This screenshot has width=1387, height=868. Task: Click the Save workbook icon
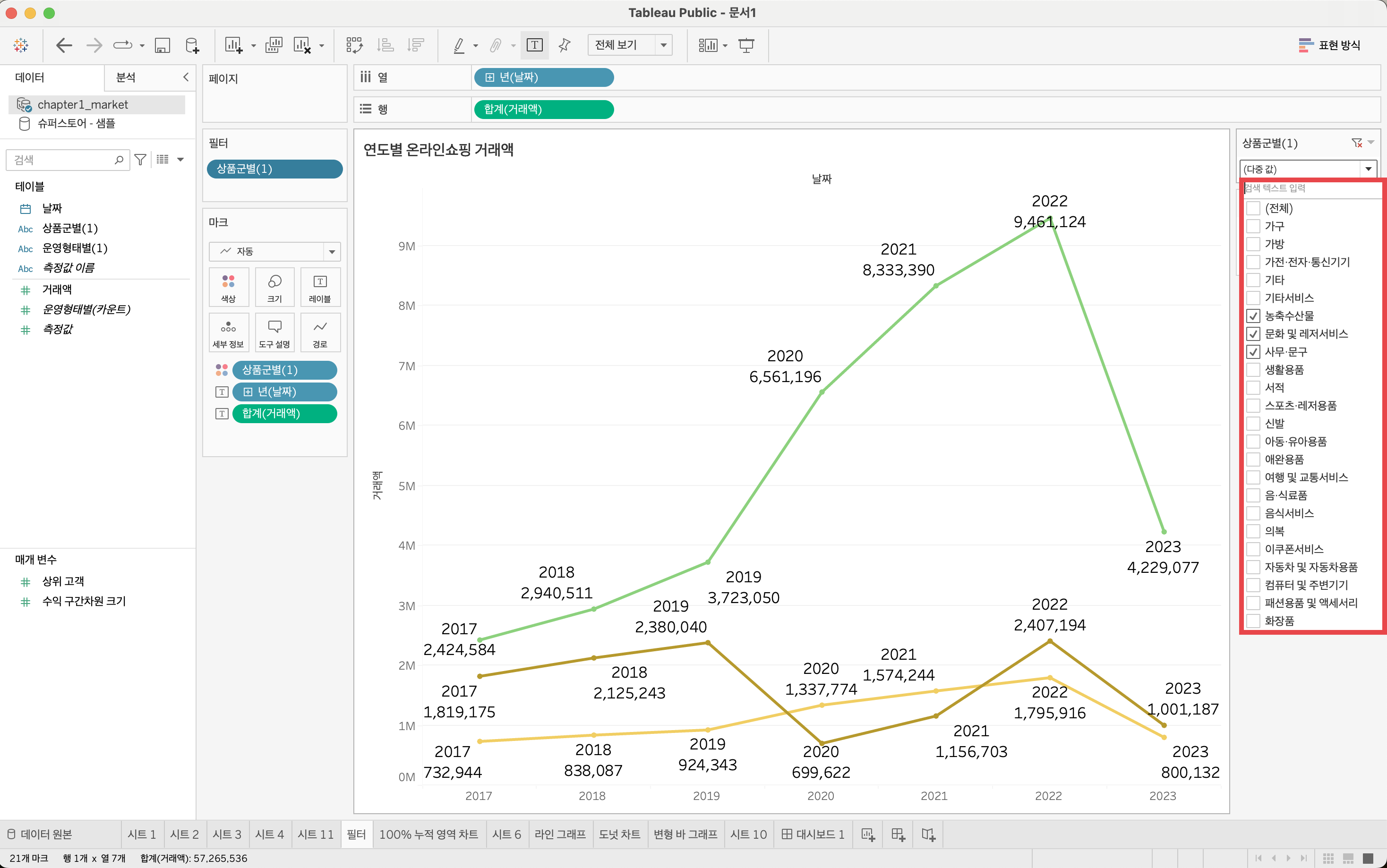point(163,45)
